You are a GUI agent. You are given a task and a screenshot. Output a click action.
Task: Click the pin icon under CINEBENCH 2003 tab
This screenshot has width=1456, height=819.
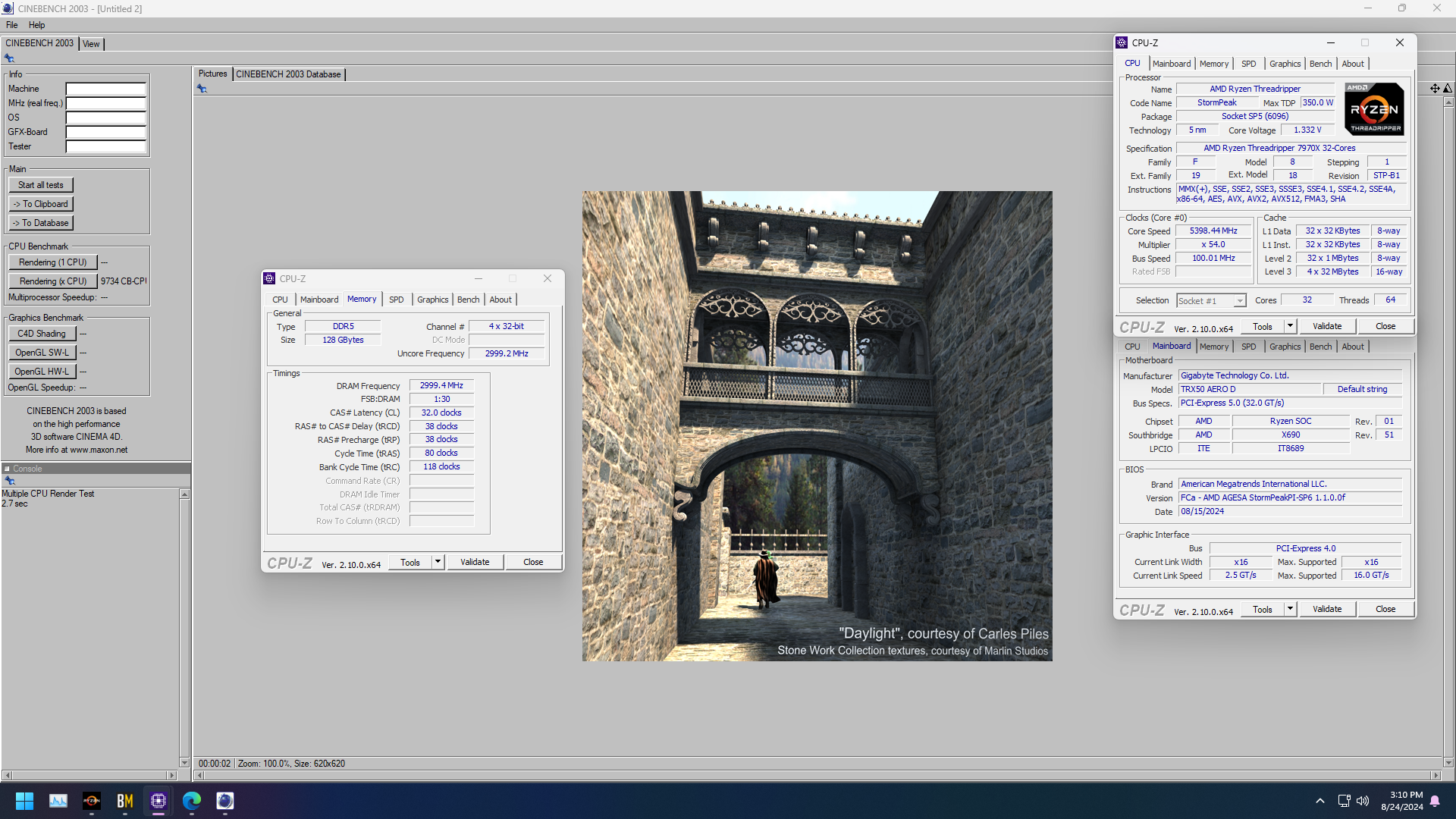coord(9,58)
